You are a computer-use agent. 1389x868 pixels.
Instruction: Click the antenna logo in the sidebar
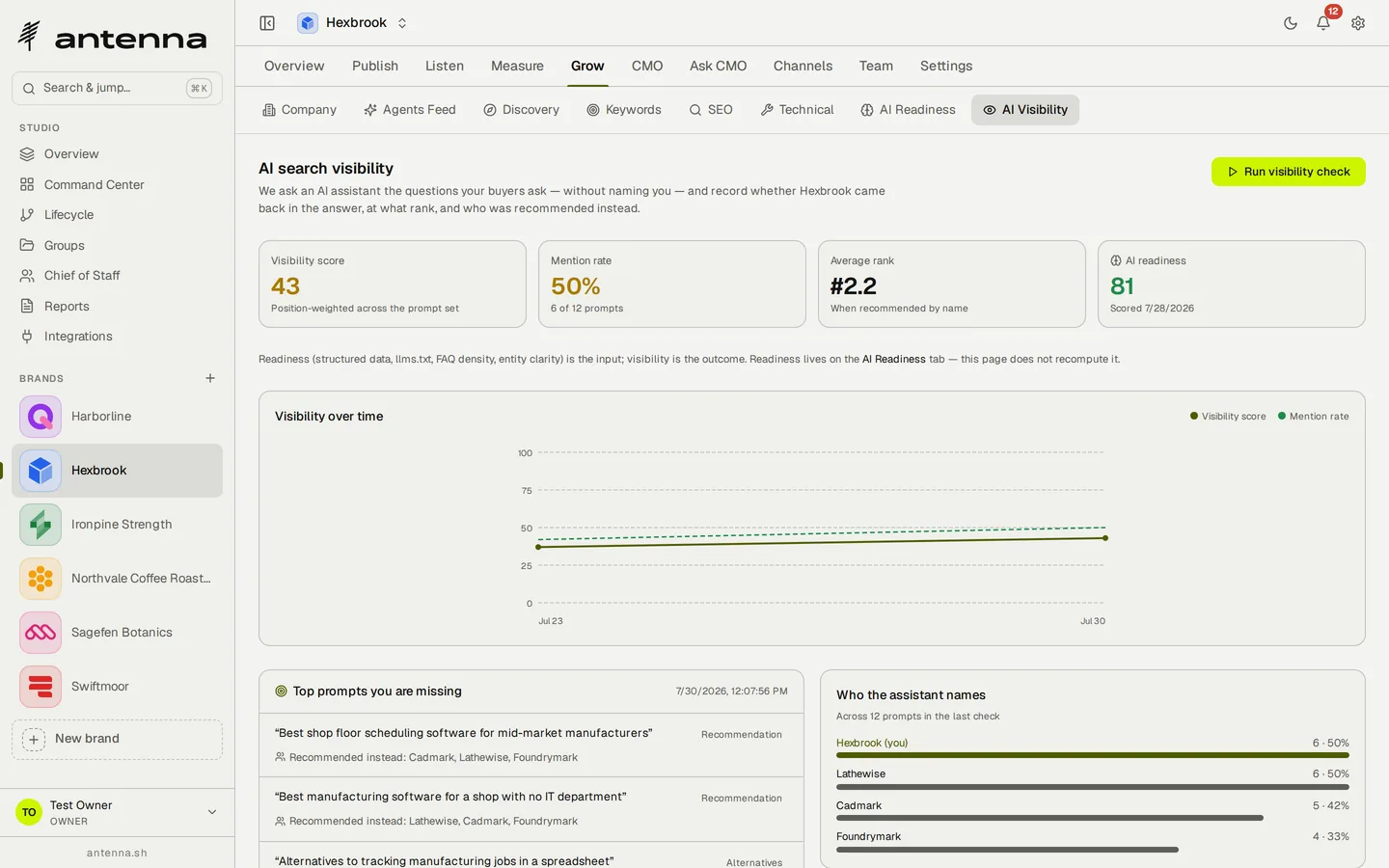(x=112, y=37)
